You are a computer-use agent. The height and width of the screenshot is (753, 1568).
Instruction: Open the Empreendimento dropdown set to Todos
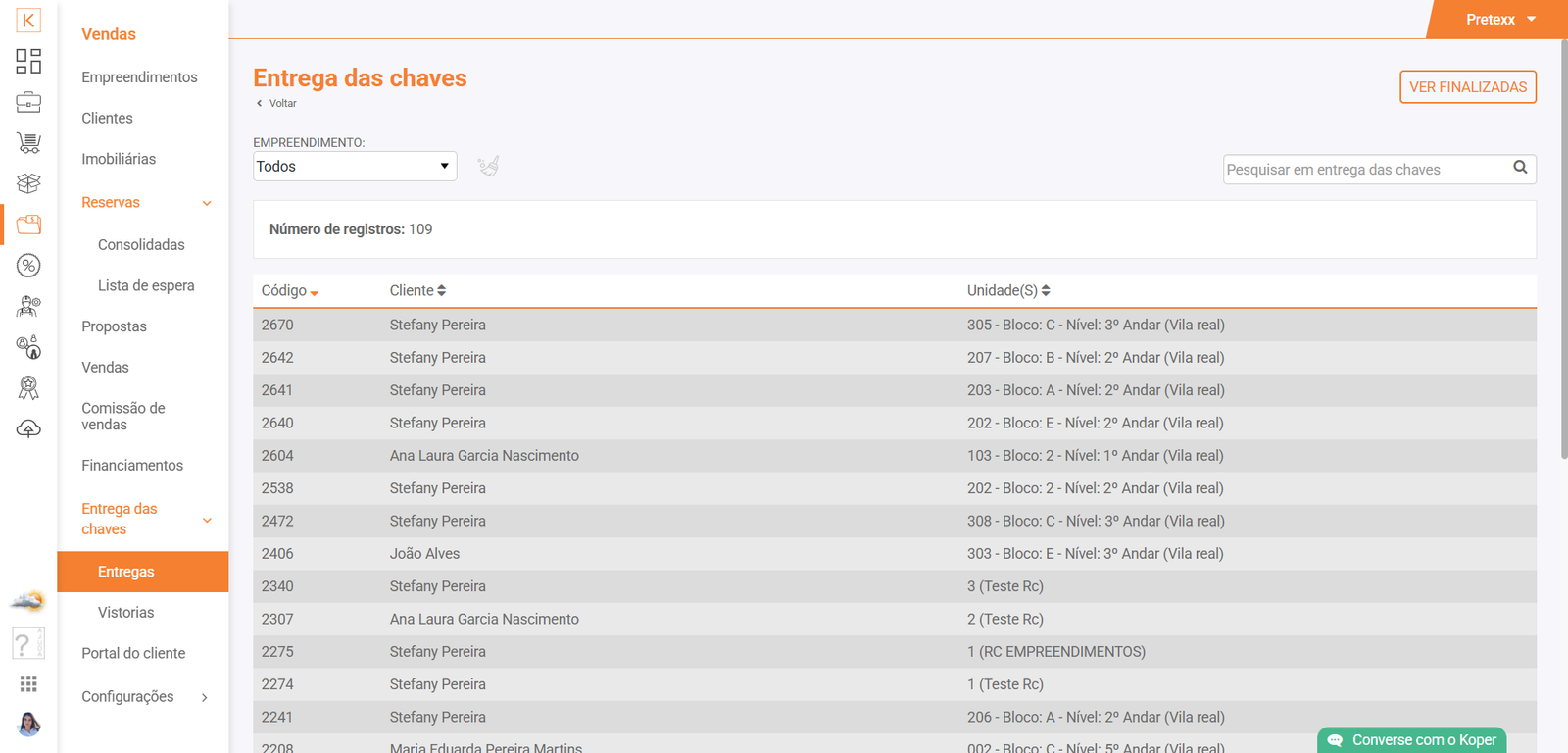pos(355,167)
